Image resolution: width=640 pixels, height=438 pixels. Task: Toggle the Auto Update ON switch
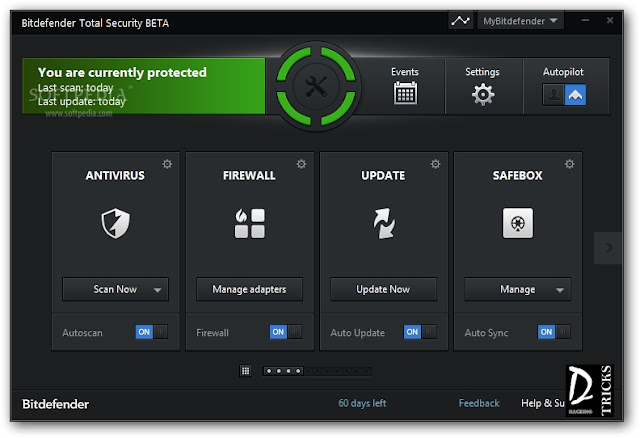pos(420,332)
